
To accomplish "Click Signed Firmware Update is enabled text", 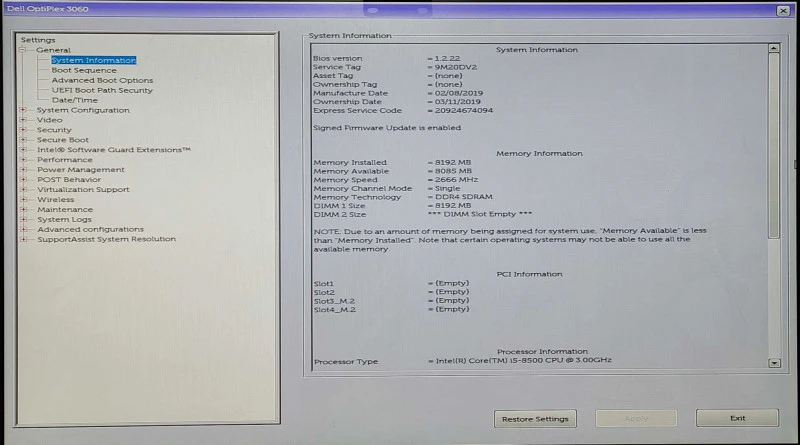I will click(x=387, y=128).
